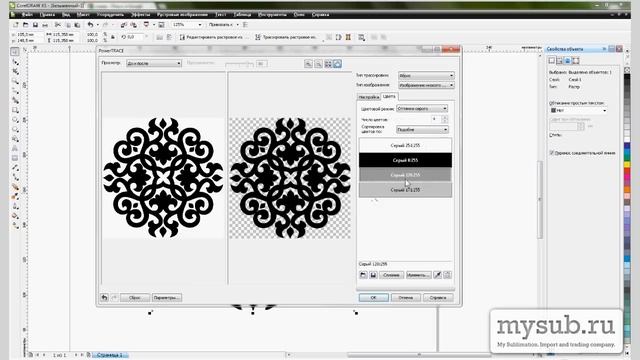This screenshot has width=640, height=360.
Task: Click the PowerTRACE zoom in magnifier icon
Action: [308, 64]
